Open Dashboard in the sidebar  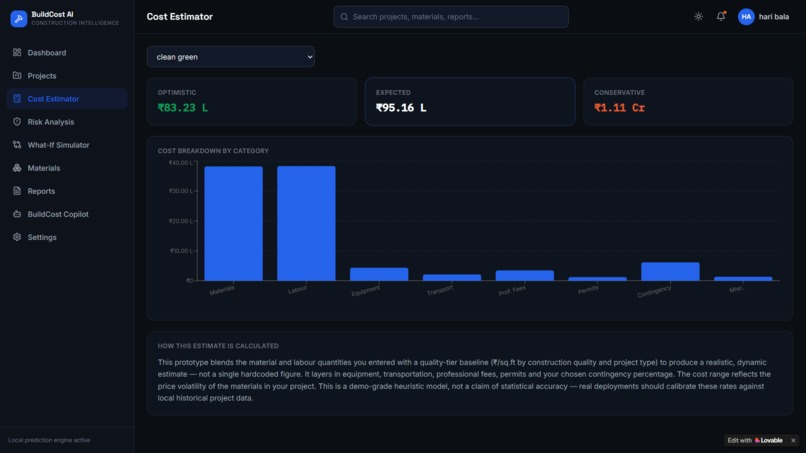pyautogui.click(x=67, y=52)
